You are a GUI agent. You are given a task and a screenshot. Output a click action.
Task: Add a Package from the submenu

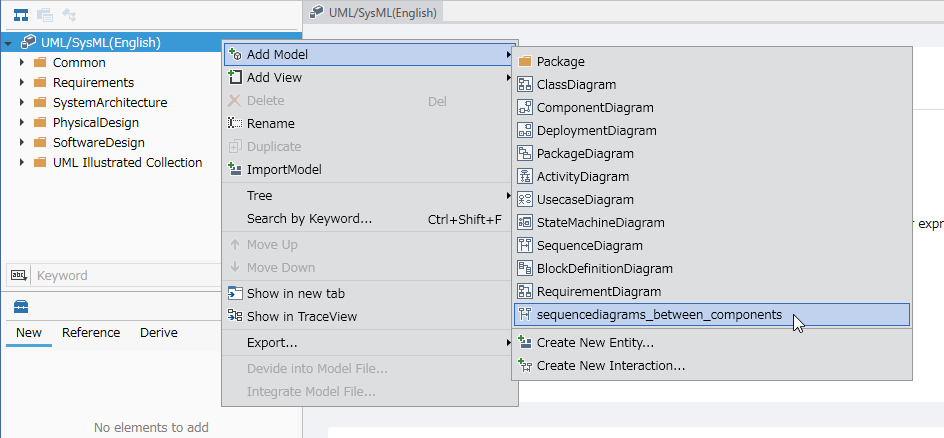712,61
